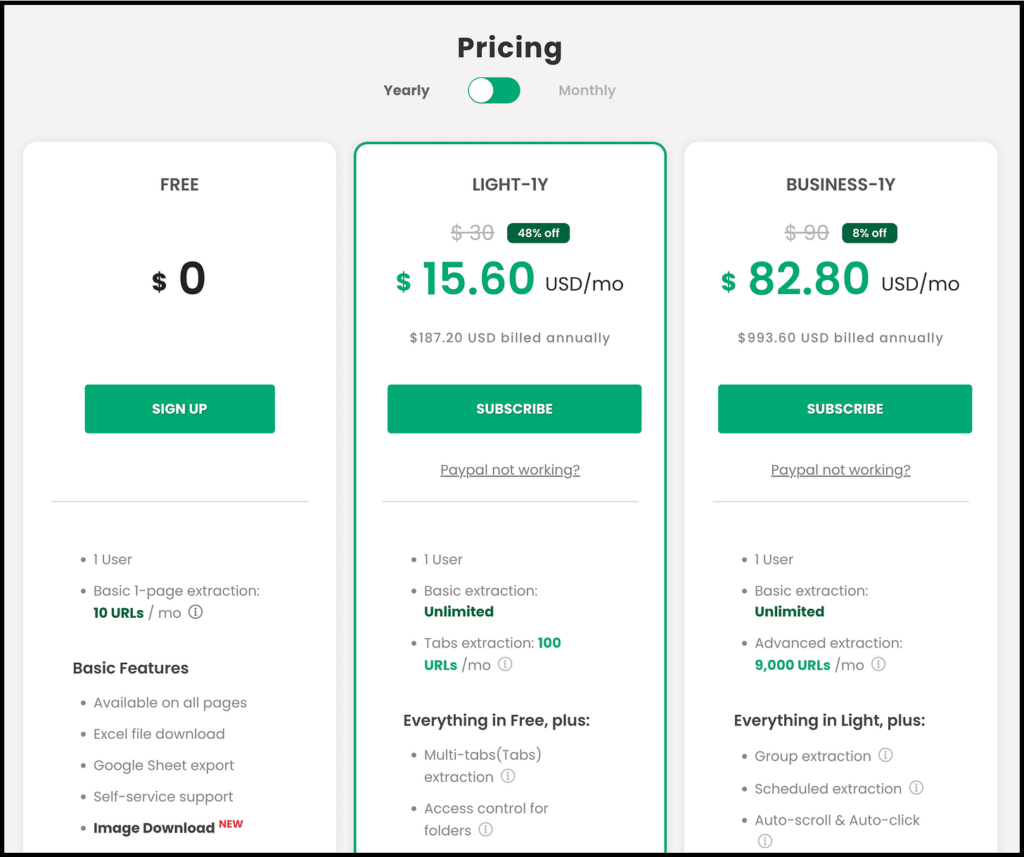The width and height of the screenshot is (1024, 857).
Task: Click the crossed-out $90 original price
Action: (x=806, y=232)
